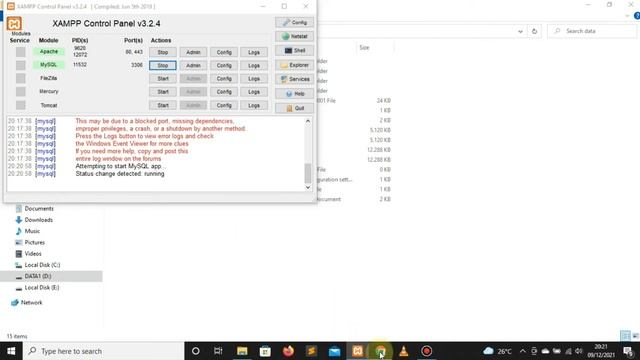Launch the Shell button
This screenshot has height=360, width=640.
294,51
